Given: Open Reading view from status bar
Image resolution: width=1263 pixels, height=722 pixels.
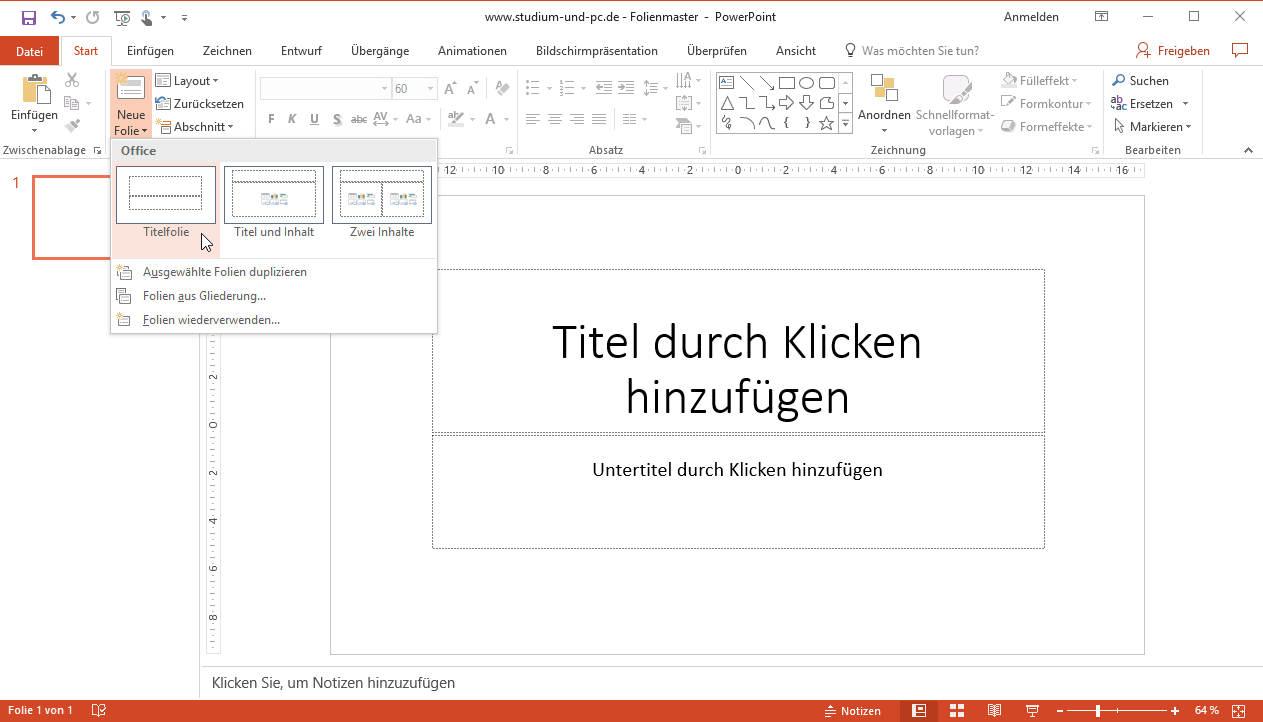Looking at the screenshot, I should pyautogui.click(x=994, y=711).
